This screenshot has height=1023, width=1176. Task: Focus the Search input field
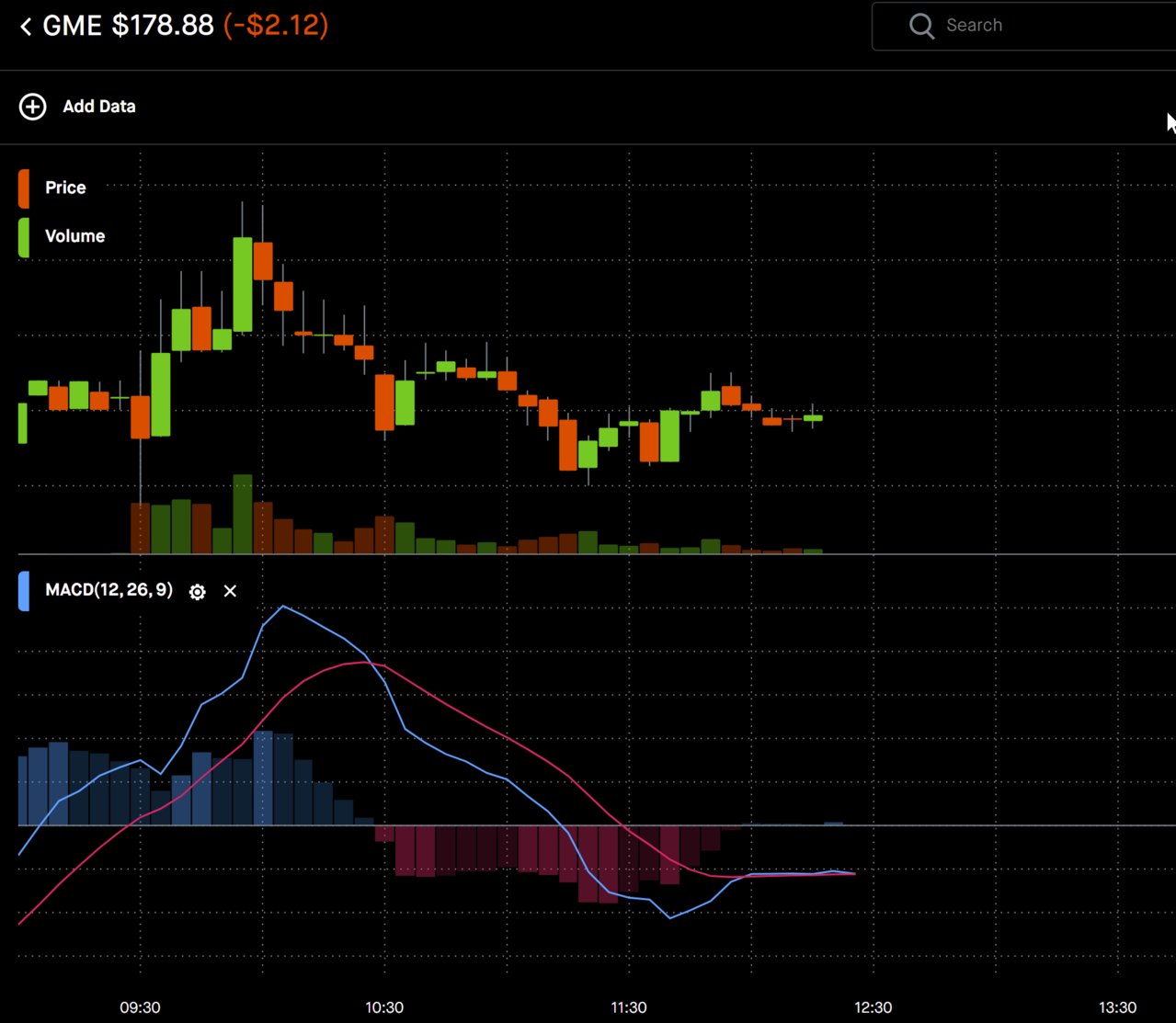(x=1023, y=26)
